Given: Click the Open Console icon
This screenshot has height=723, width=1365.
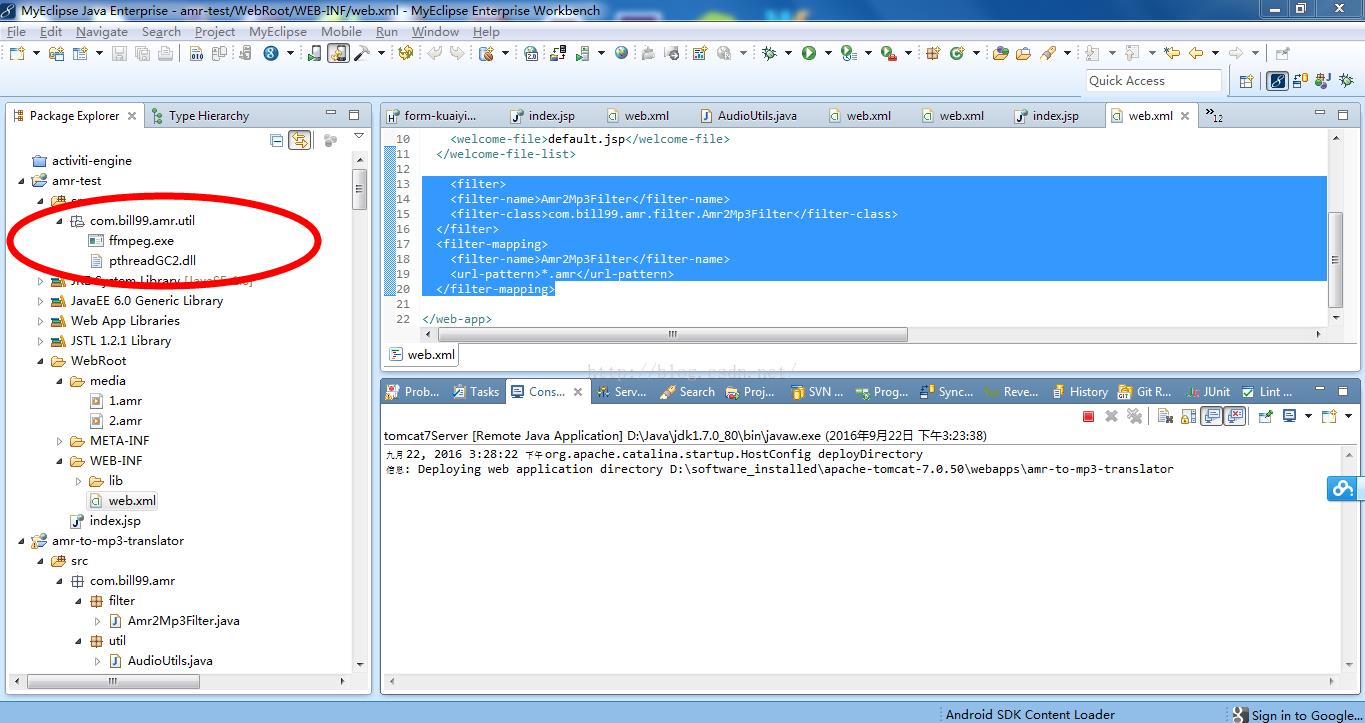Looking at the screenshot, I should [1329, 416].
